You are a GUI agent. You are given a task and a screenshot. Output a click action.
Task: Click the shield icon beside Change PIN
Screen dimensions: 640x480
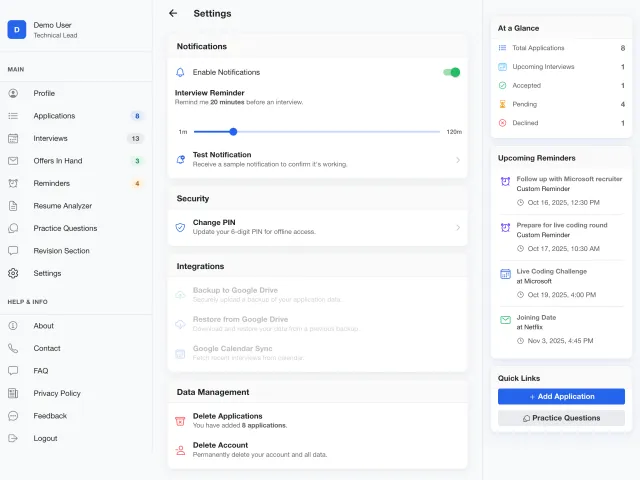(x=180, y=227)
